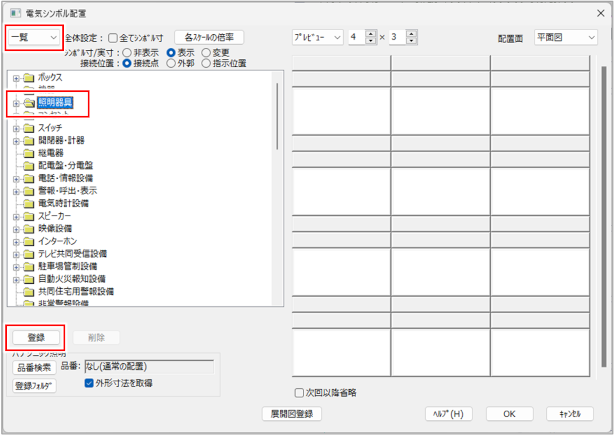Select the 自動火災報知設備 folder icon
The width and height of the screenshot is (614, 435).
point(28,278)
